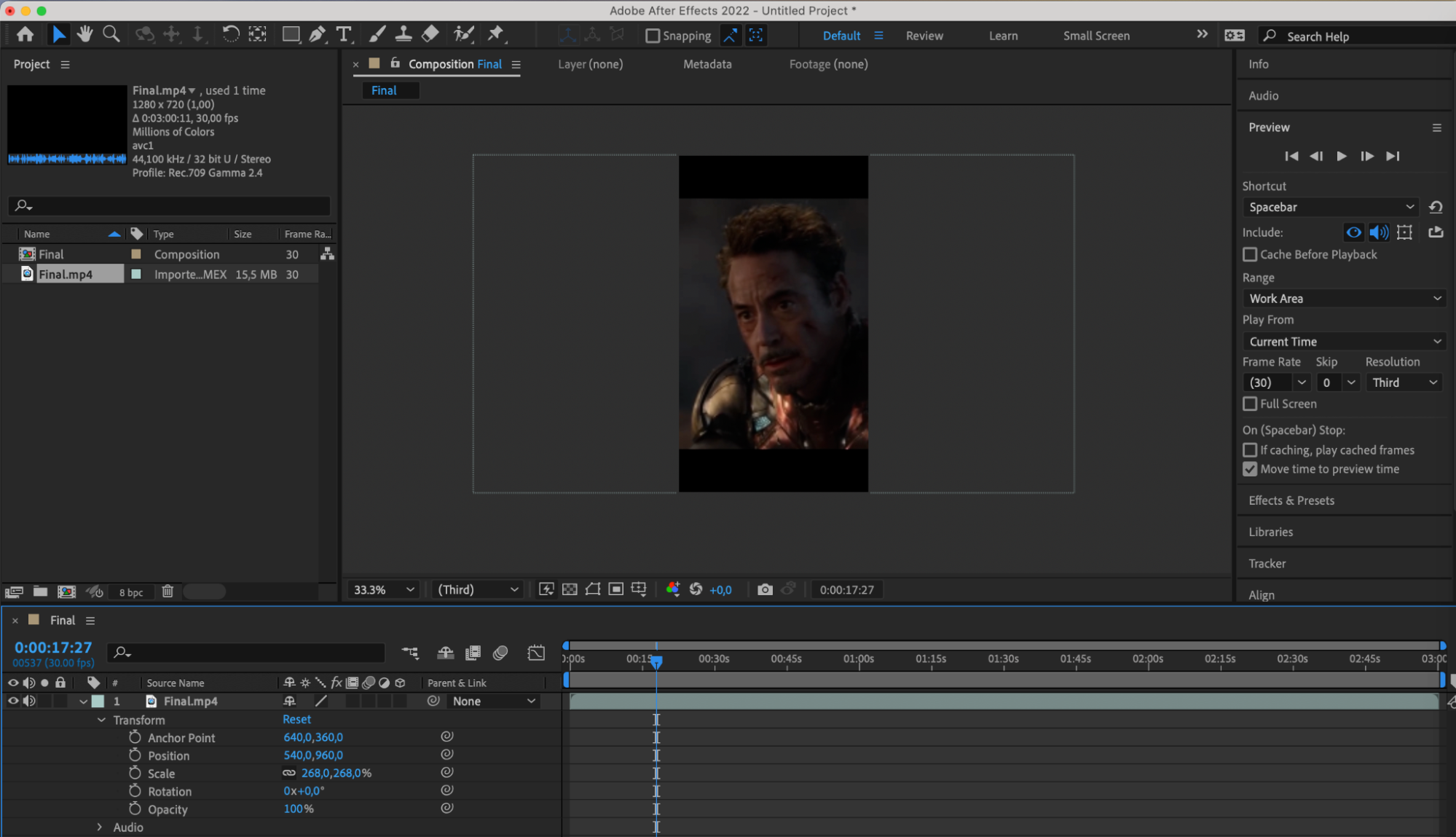Screen dimensions: 1456x837
Task: Open the Work Area range dropdown
Action: coord(1344,299)
